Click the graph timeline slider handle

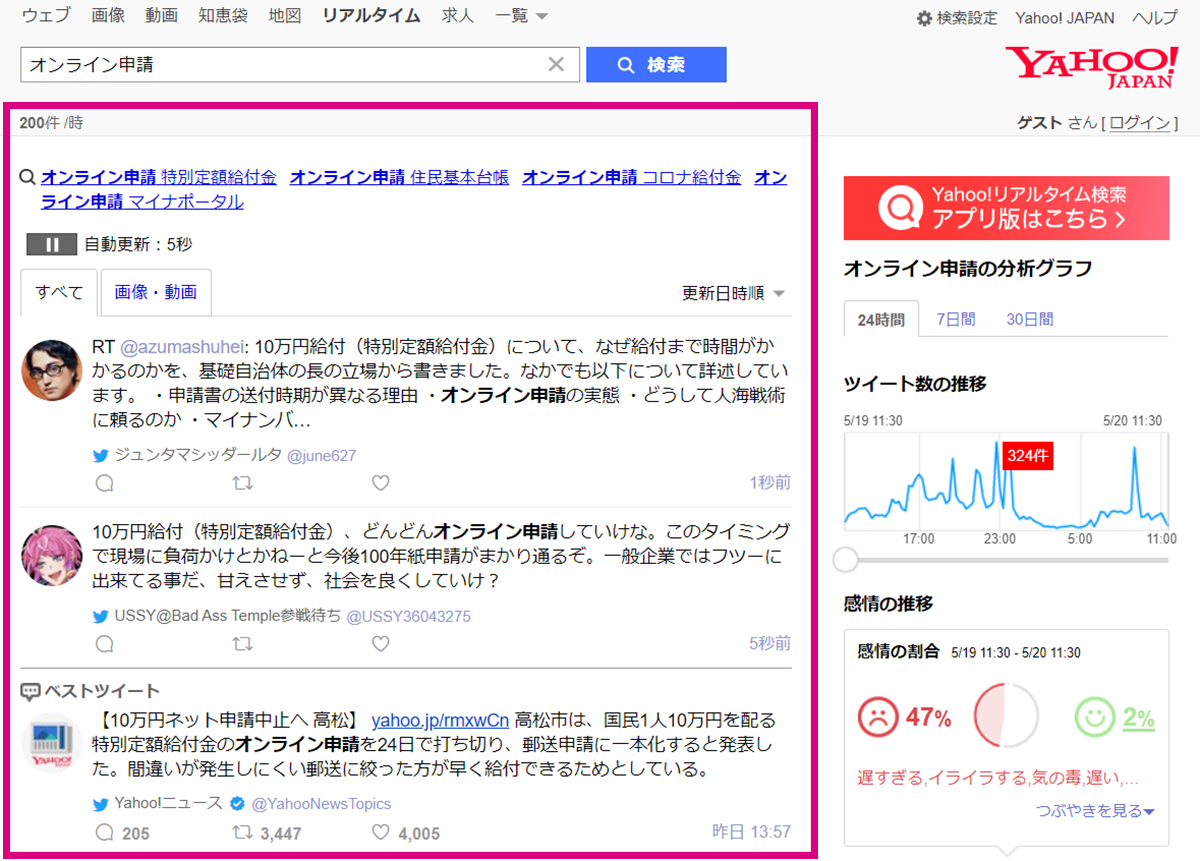pyautogui.click(x=846, y=559)
